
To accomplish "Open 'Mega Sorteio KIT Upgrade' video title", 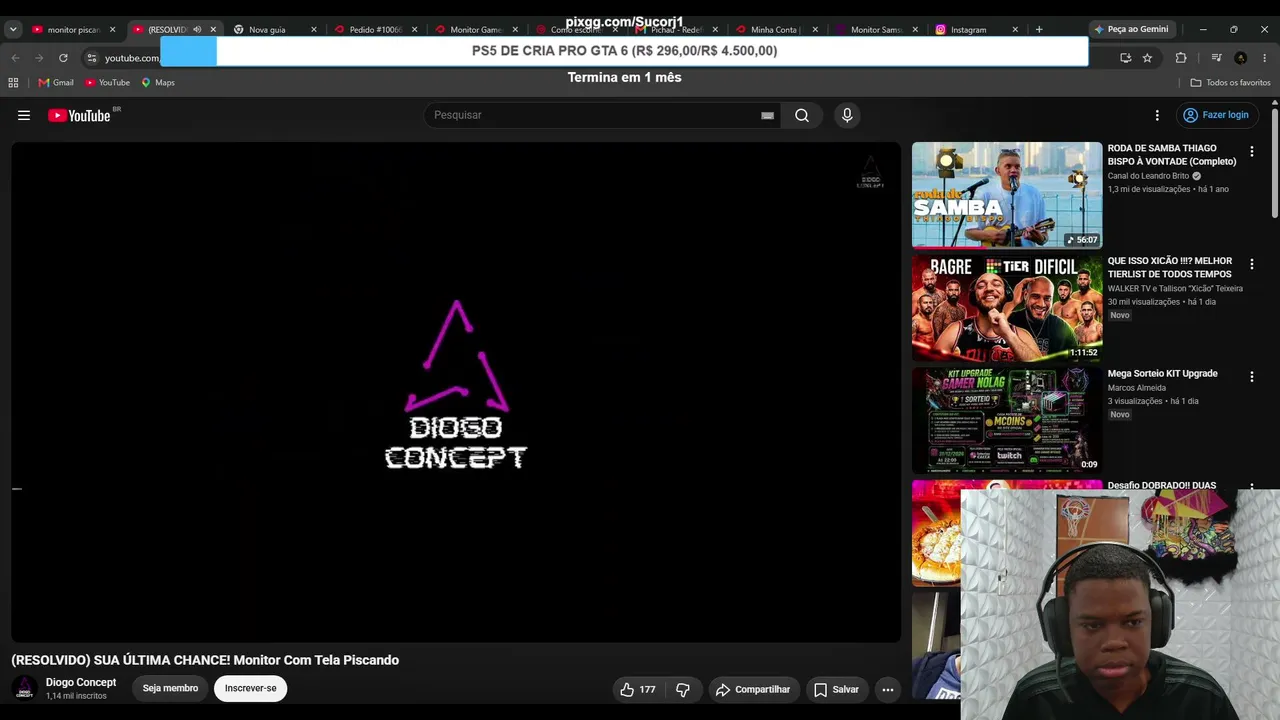I will [1163, 374].
